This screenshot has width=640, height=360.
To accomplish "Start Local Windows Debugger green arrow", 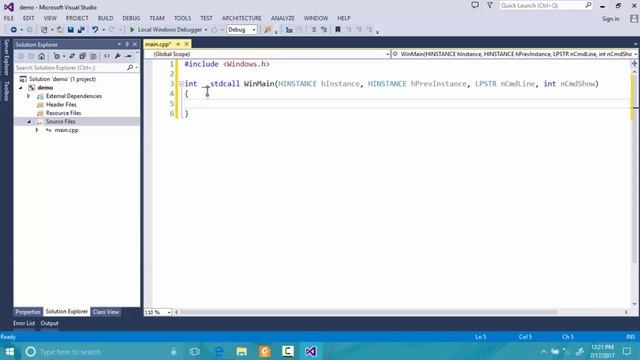I will (132, 30).
